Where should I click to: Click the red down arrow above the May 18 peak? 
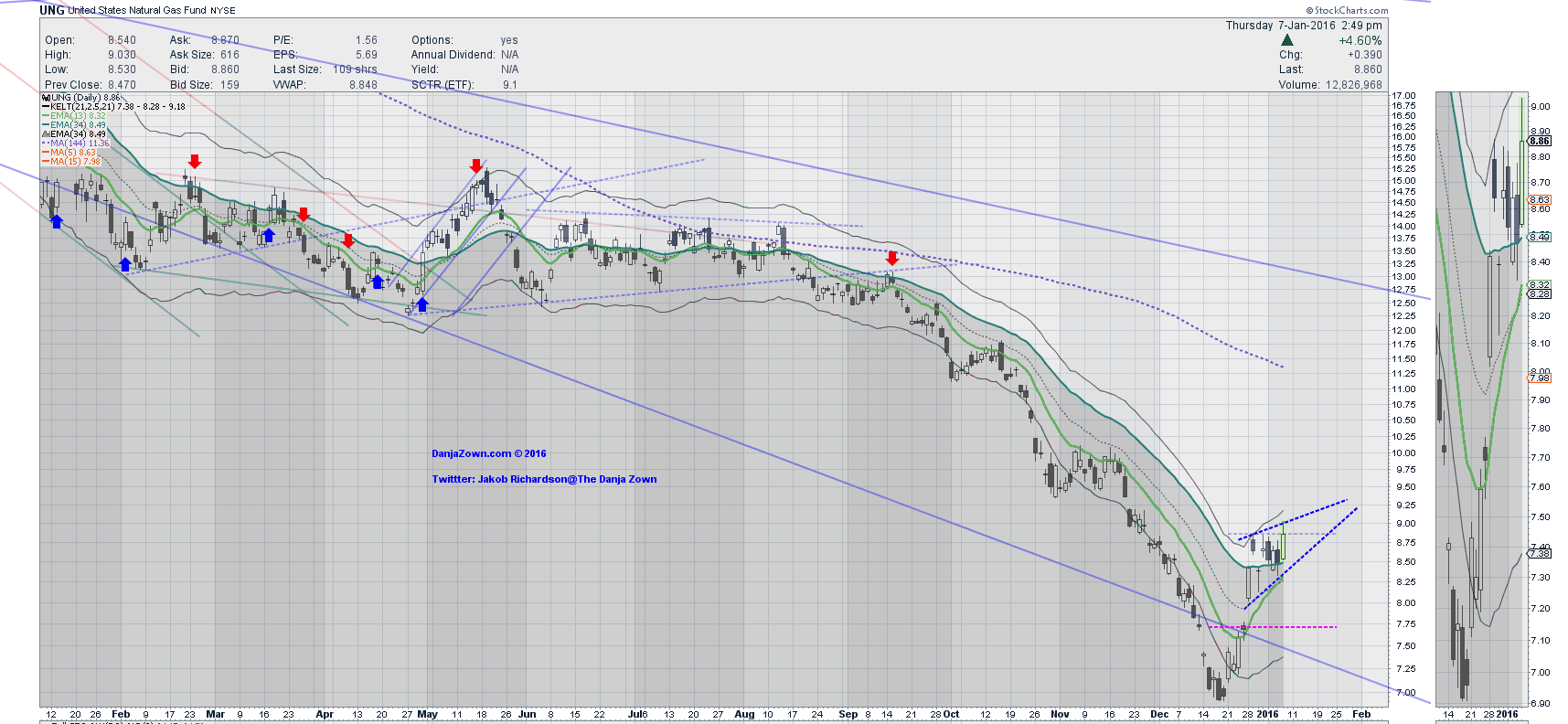pos(476,165)
